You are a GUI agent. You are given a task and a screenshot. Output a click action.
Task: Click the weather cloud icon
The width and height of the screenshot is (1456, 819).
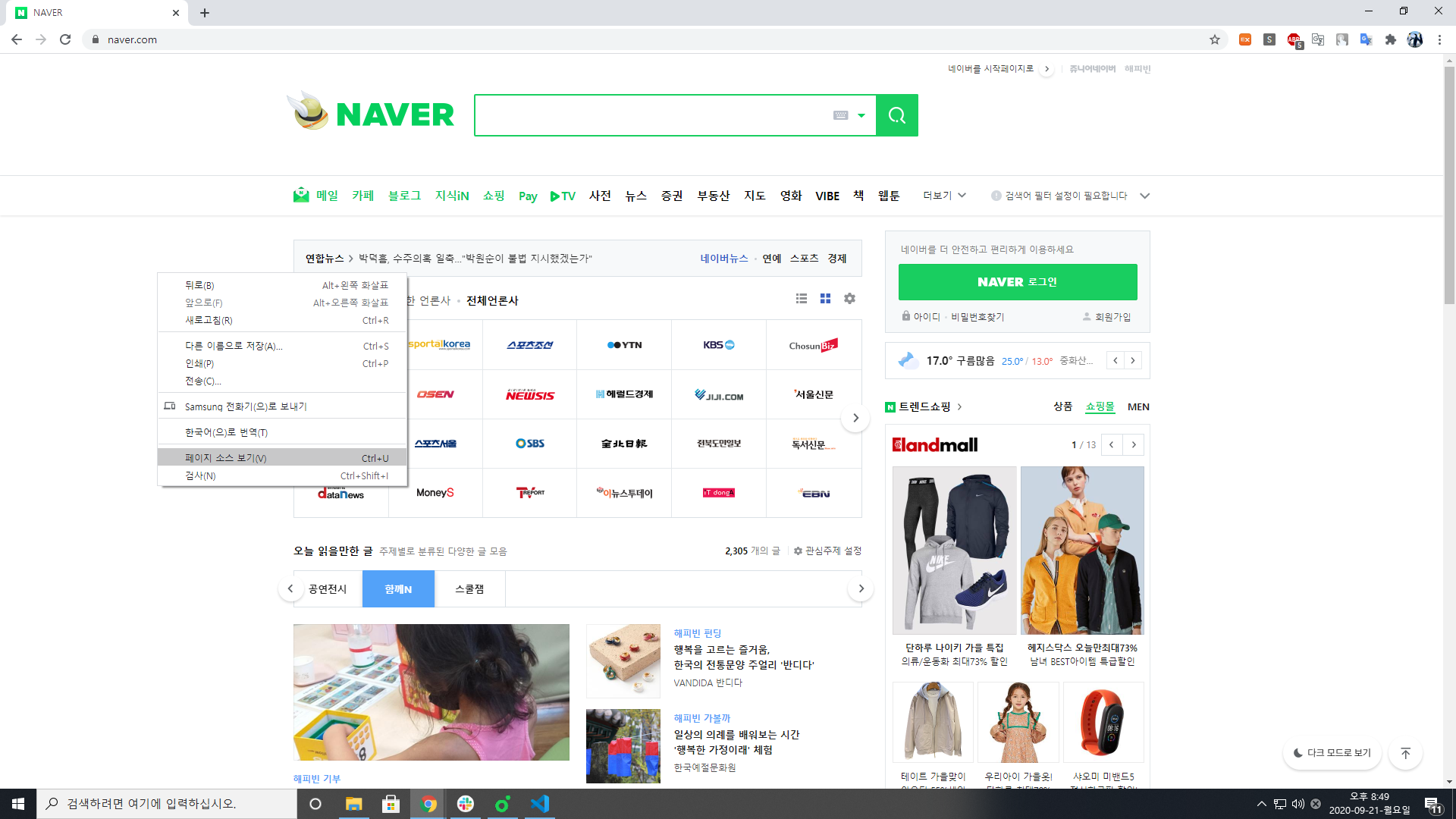pyautogui.click(x=908, y=360)
